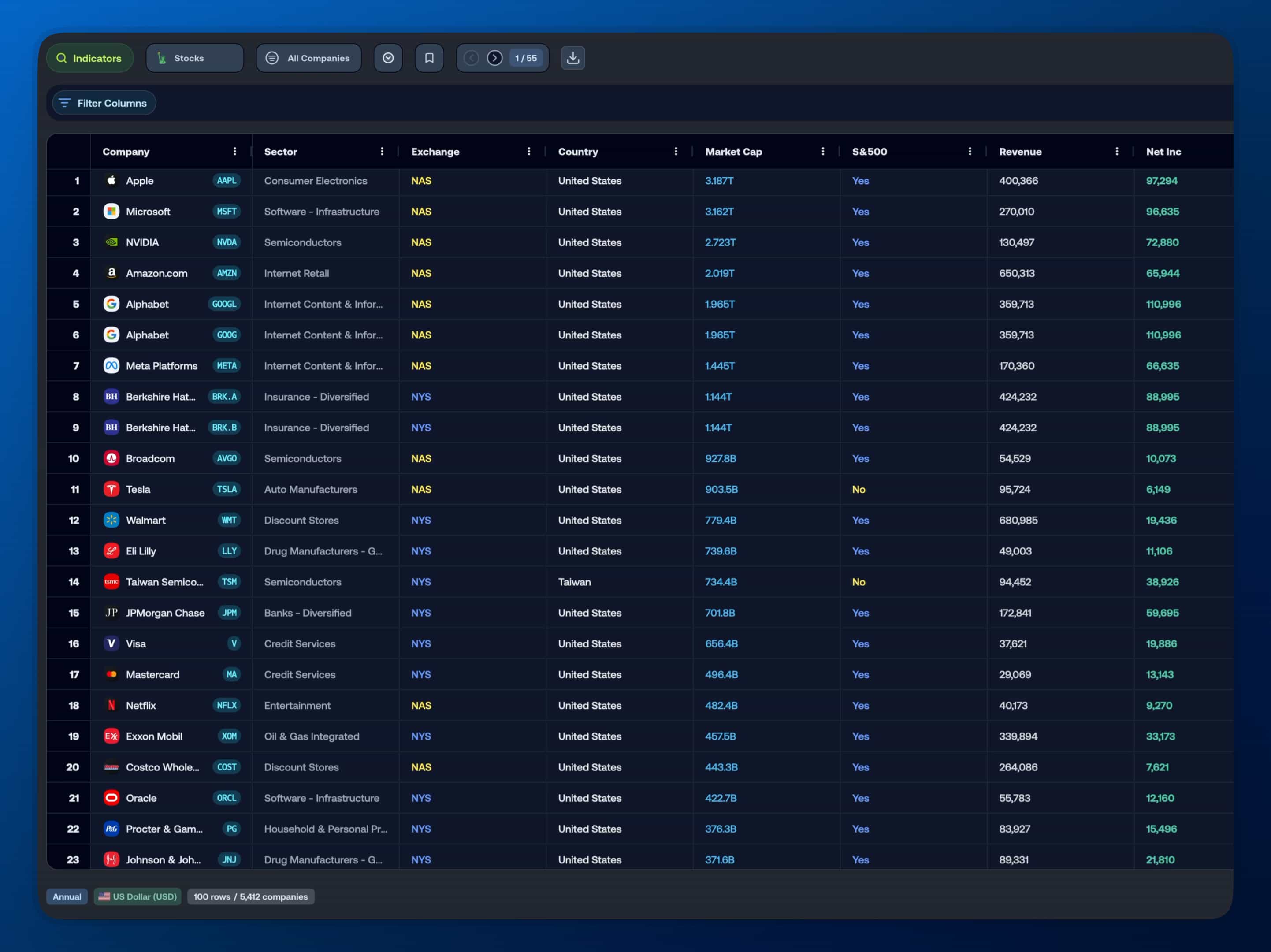Click 'Consumer Electronics' sector cell
Image resolution: width=1271 pixels, height=952 pixels.
(316, 180)
